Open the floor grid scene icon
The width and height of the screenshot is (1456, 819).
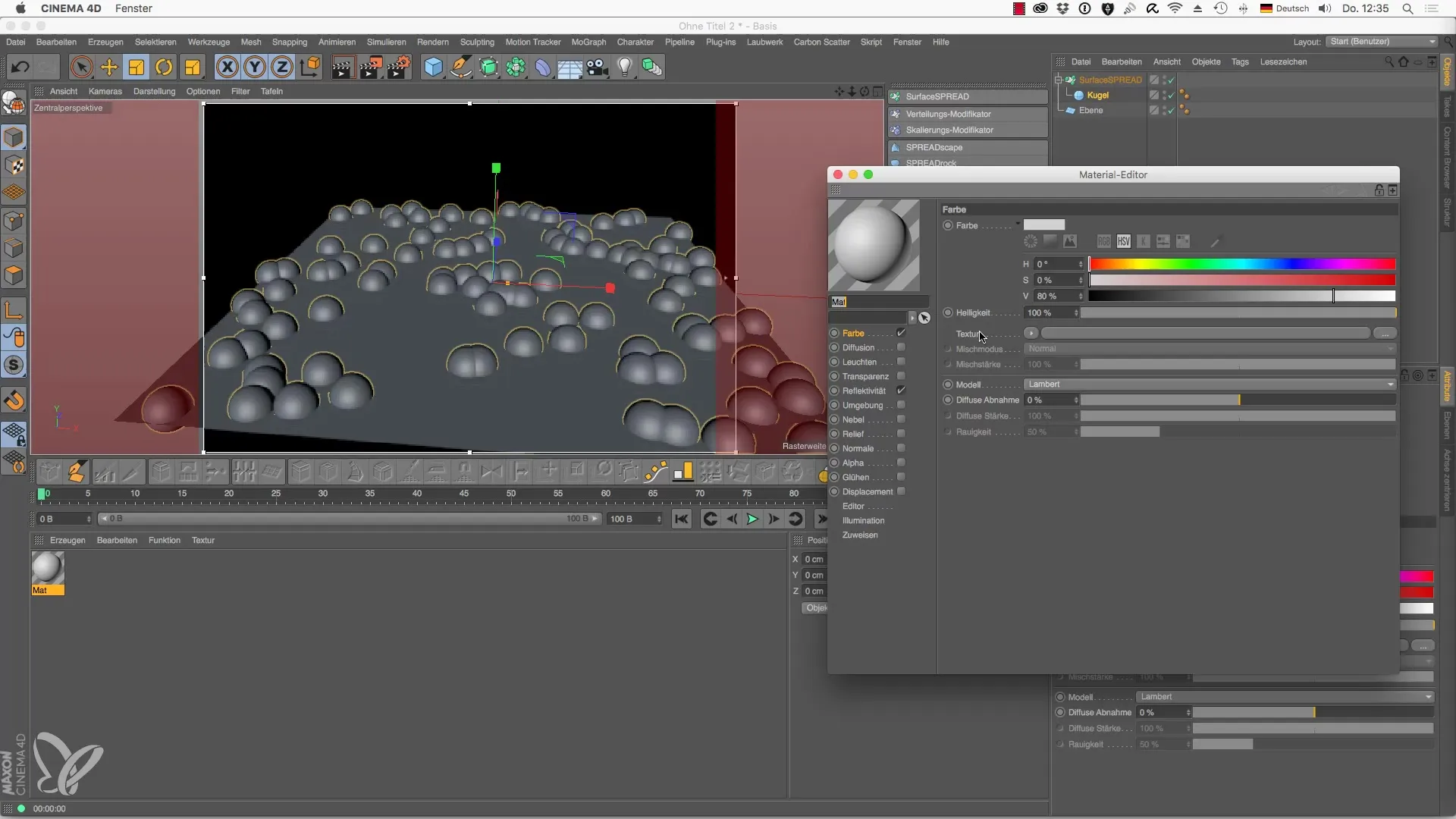(570, 67)
